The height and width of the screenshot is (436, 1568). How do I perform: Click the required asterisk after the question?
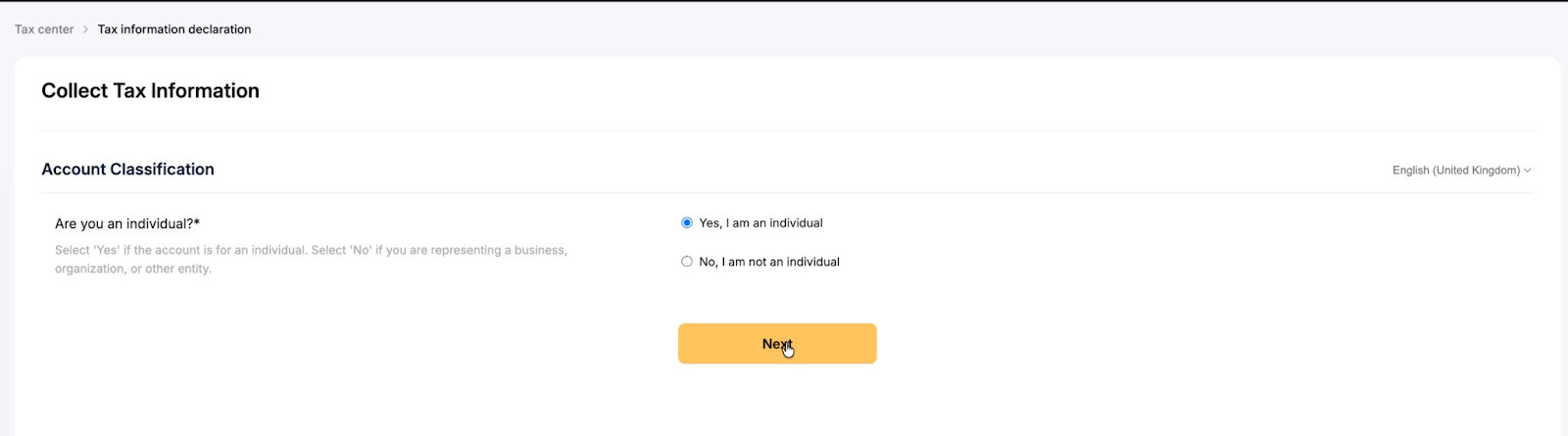pos(197,223)
